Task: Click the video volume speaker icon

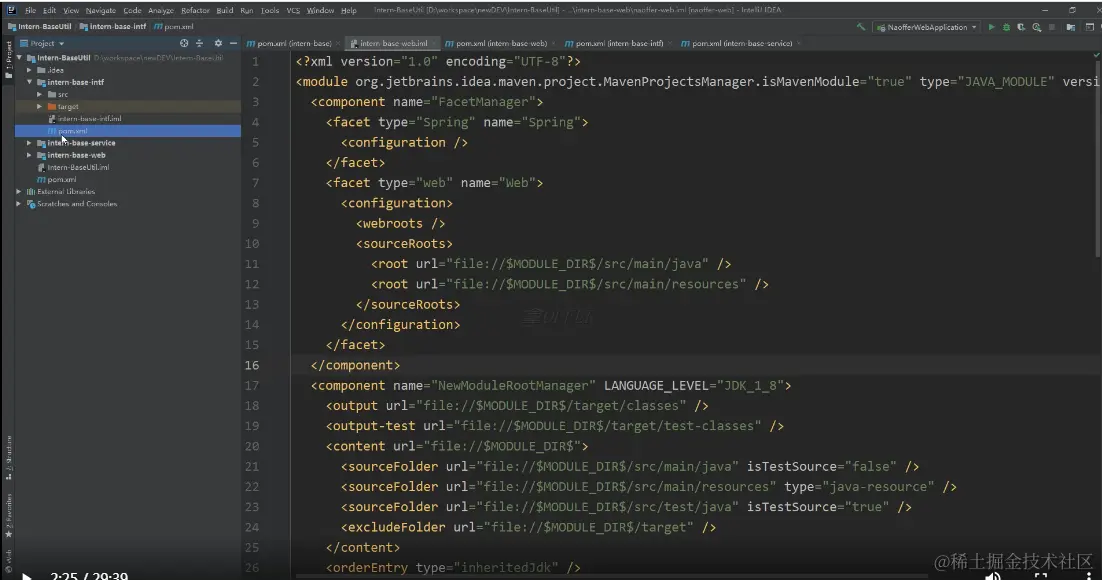Action: pyautogui.click(x=992, y=576)
